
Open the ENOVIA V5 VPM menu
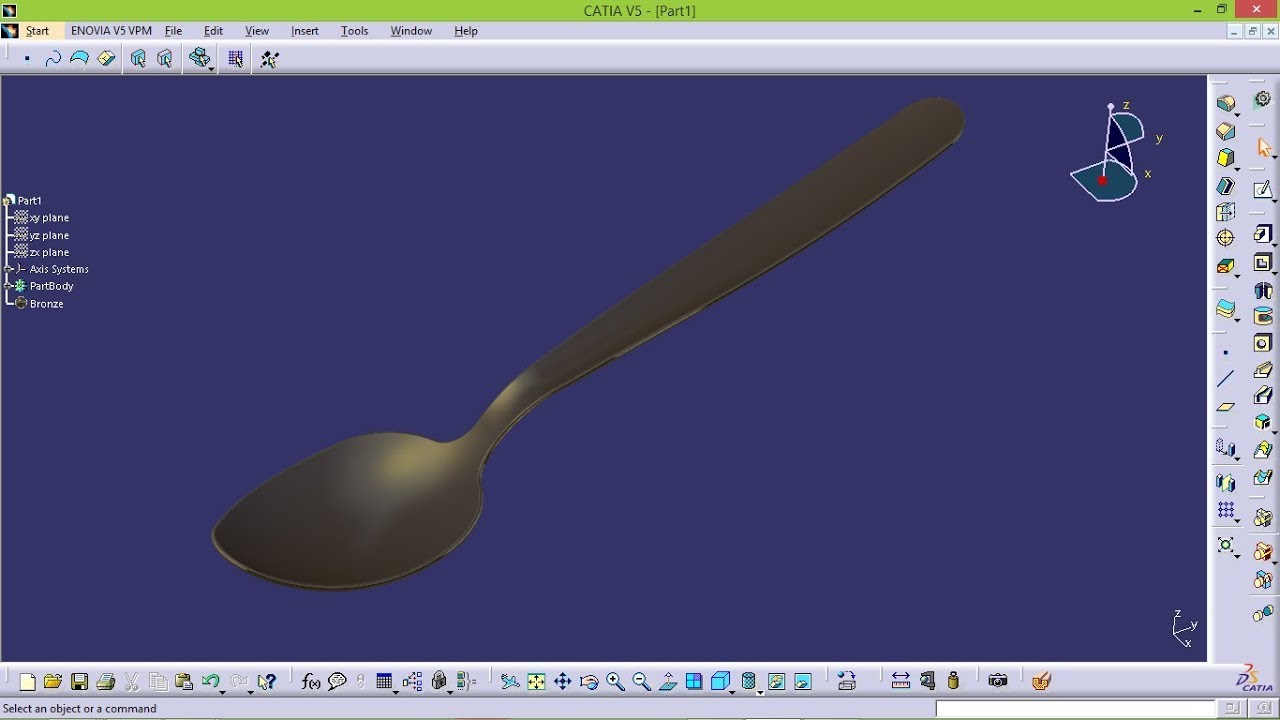(111, 31)
